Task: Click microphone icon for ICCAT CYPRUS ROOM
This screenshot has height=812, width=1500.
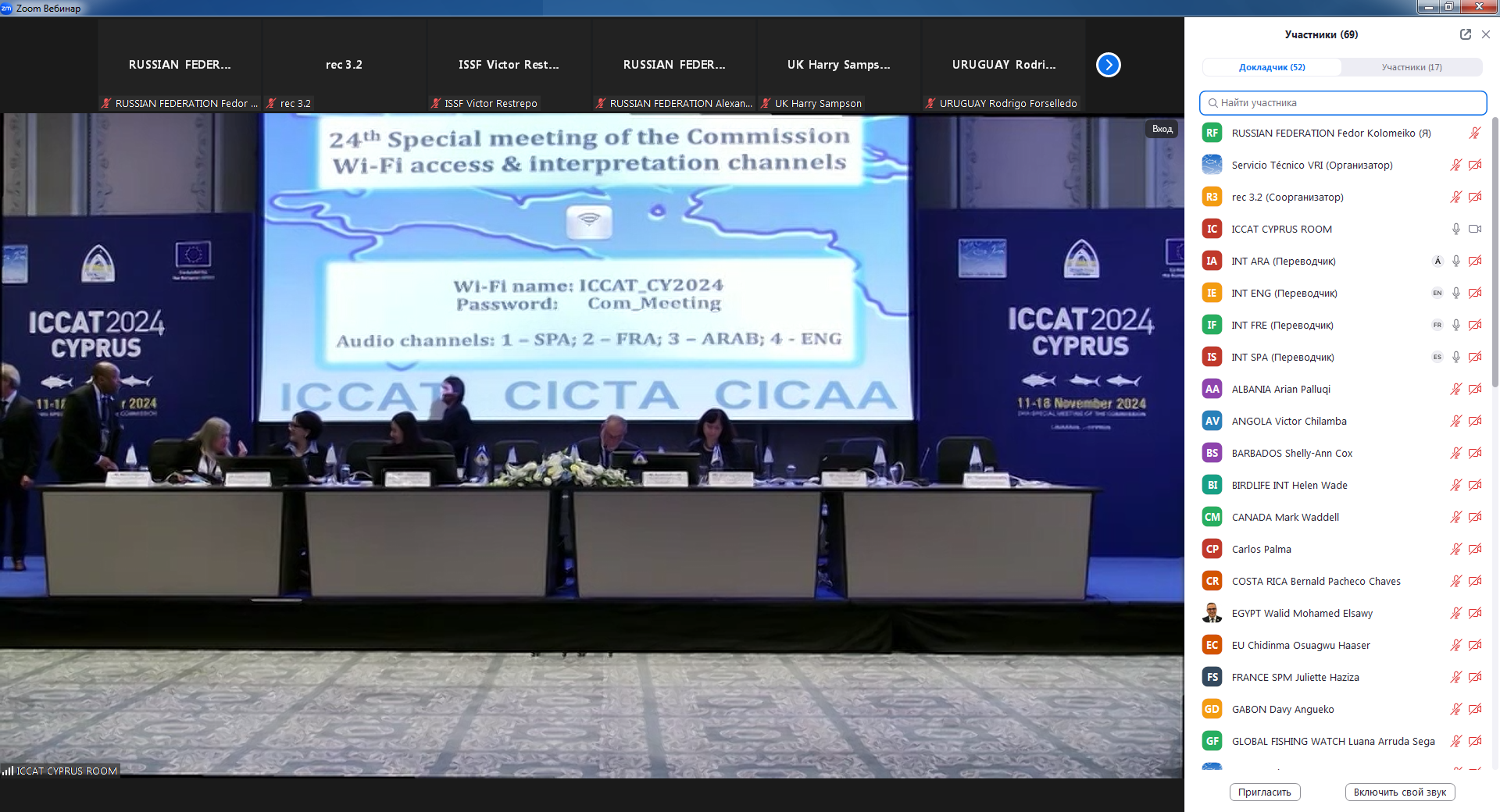Action: pos(1455,229)
